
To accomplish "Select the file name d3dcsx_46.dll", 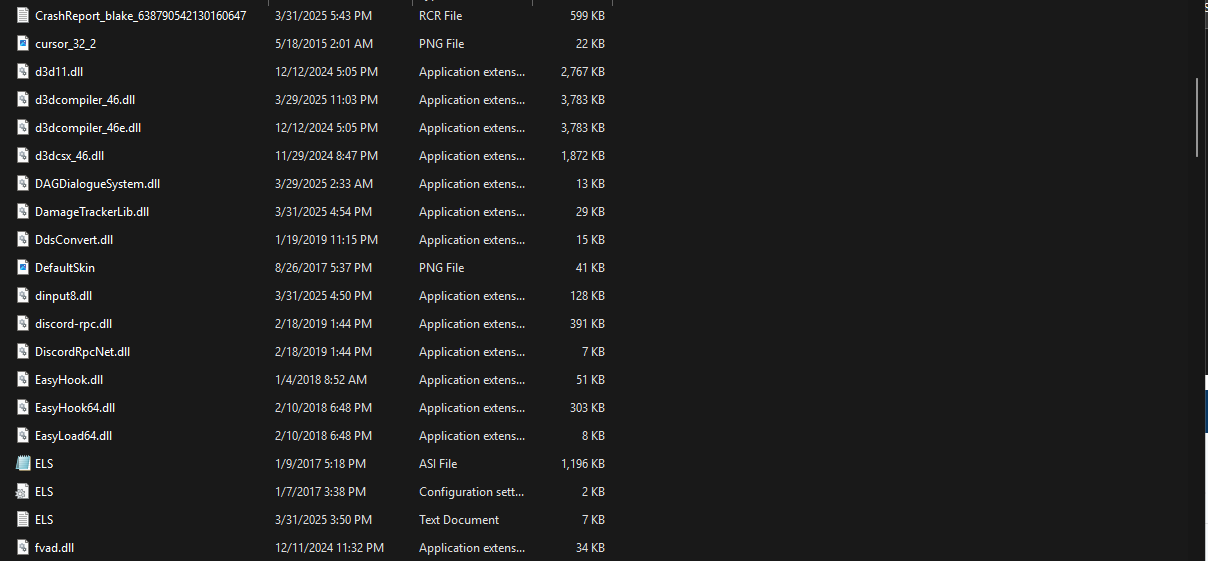I will tap(69, 156).
